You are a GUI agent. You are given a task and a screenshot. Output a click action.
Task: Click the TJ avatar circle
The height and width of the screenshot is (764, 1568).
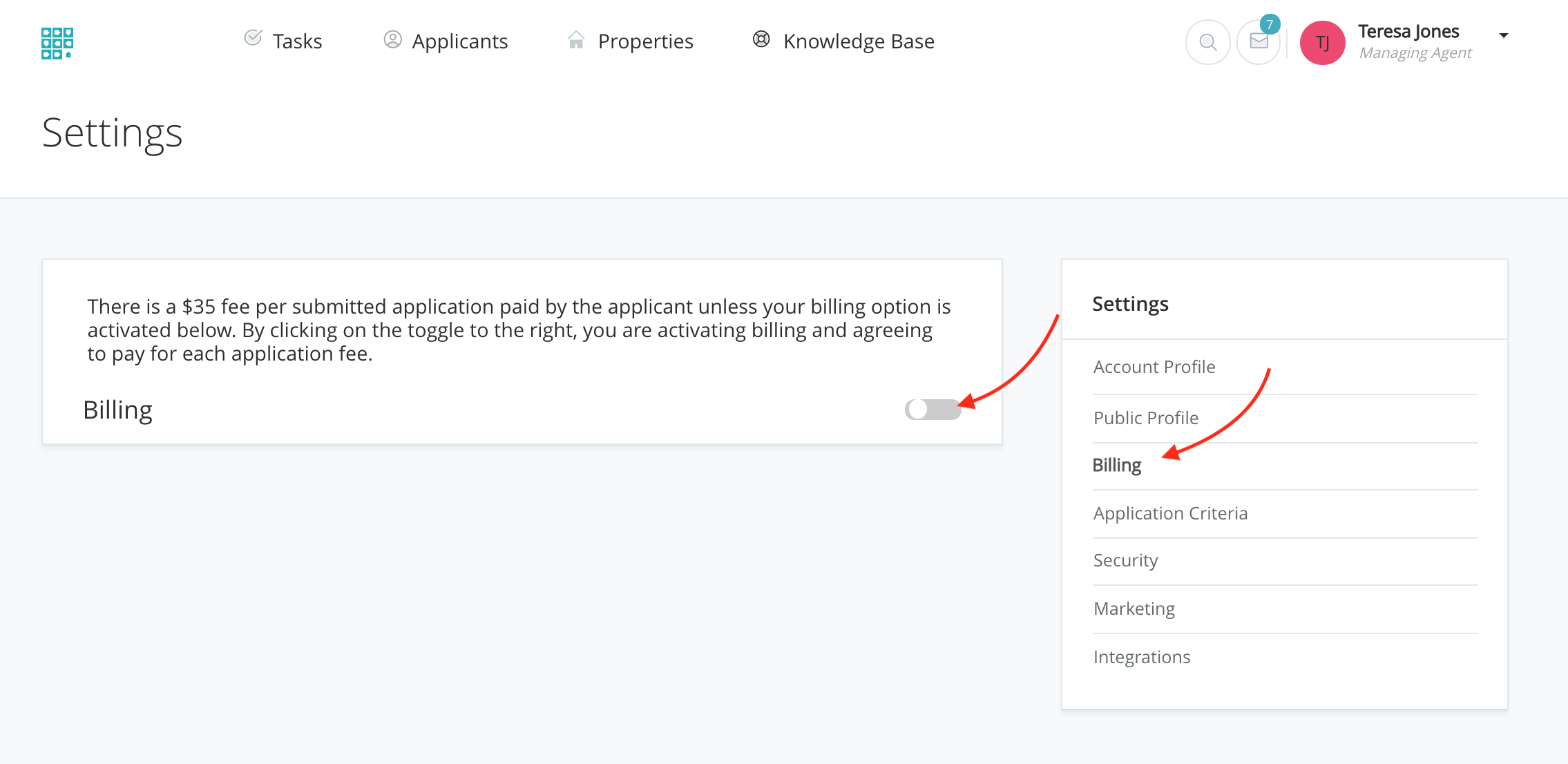(1322, 43)
